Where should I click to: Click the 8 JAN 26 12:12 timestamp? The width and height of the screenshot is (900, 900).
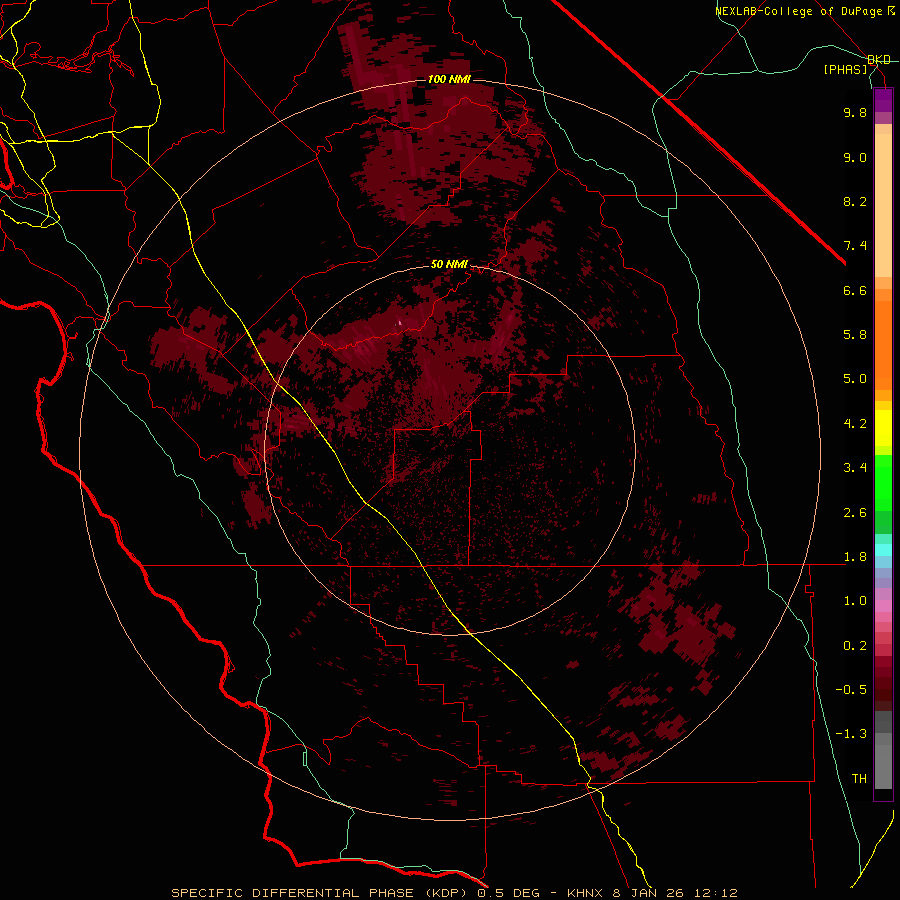tap(675, 893)
